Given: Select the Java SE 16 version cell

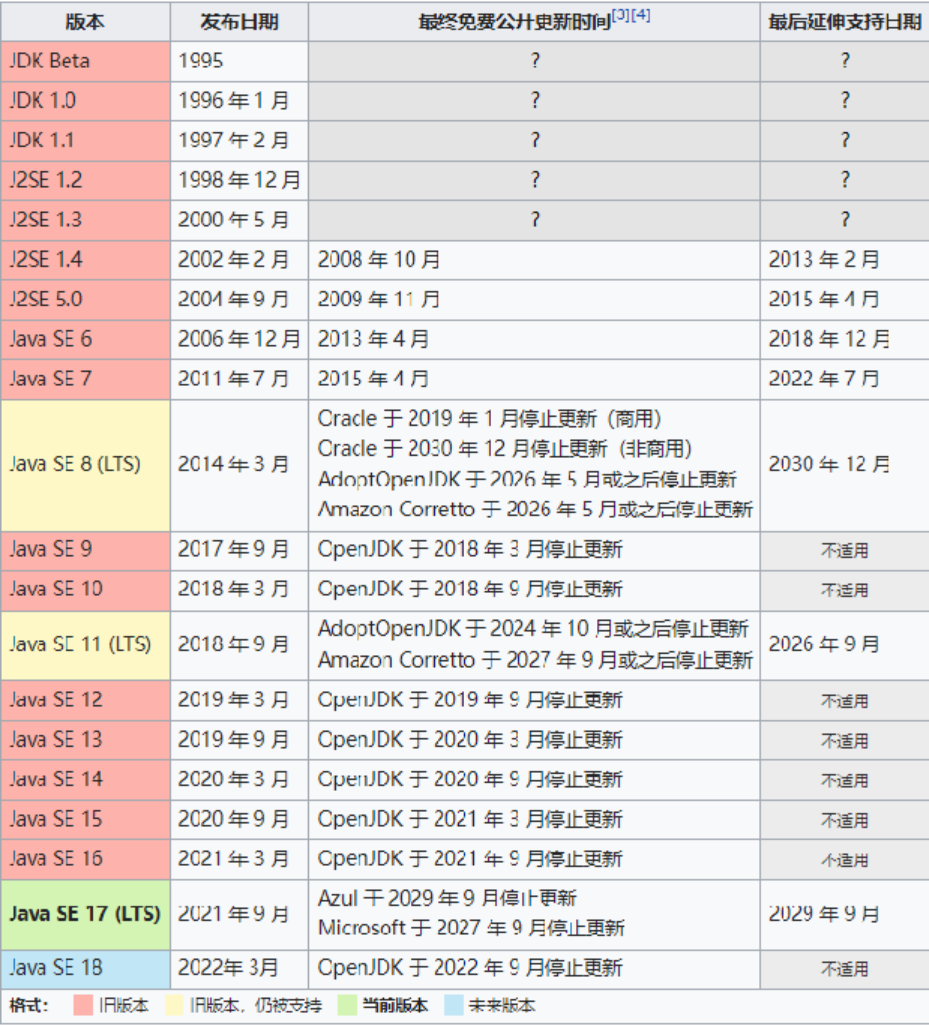Looking at the screenshot, I should (85, 860).
